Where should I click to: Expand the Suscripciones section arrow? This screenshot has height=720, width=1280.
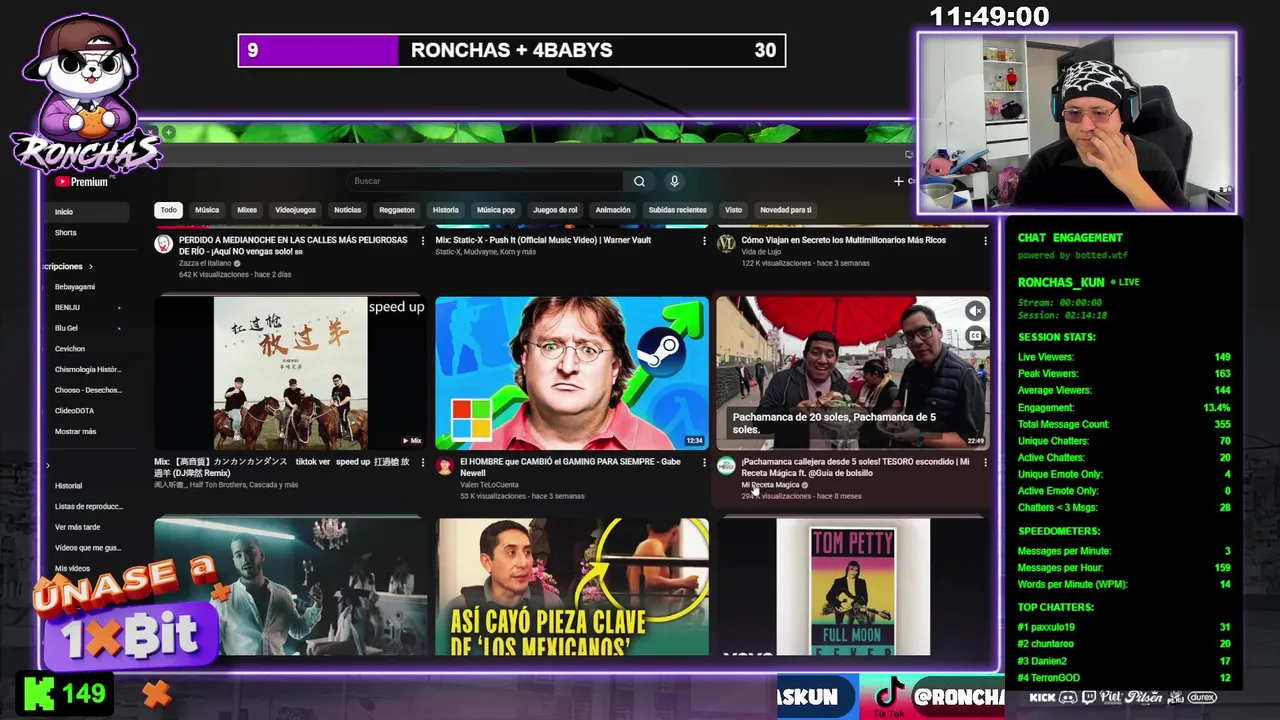91,266
